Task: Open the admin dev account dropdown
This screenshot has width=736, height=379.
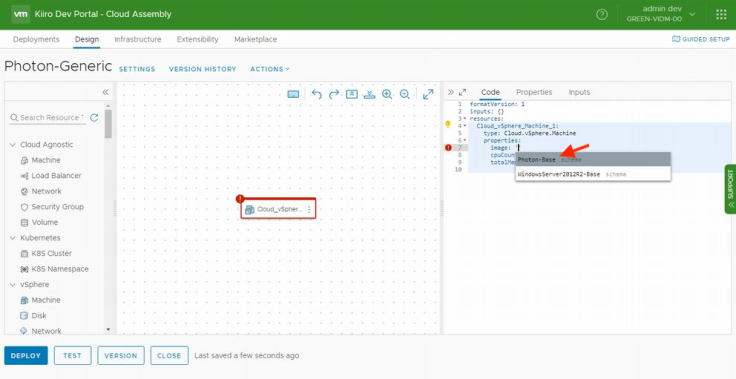Action: (661, 14)
